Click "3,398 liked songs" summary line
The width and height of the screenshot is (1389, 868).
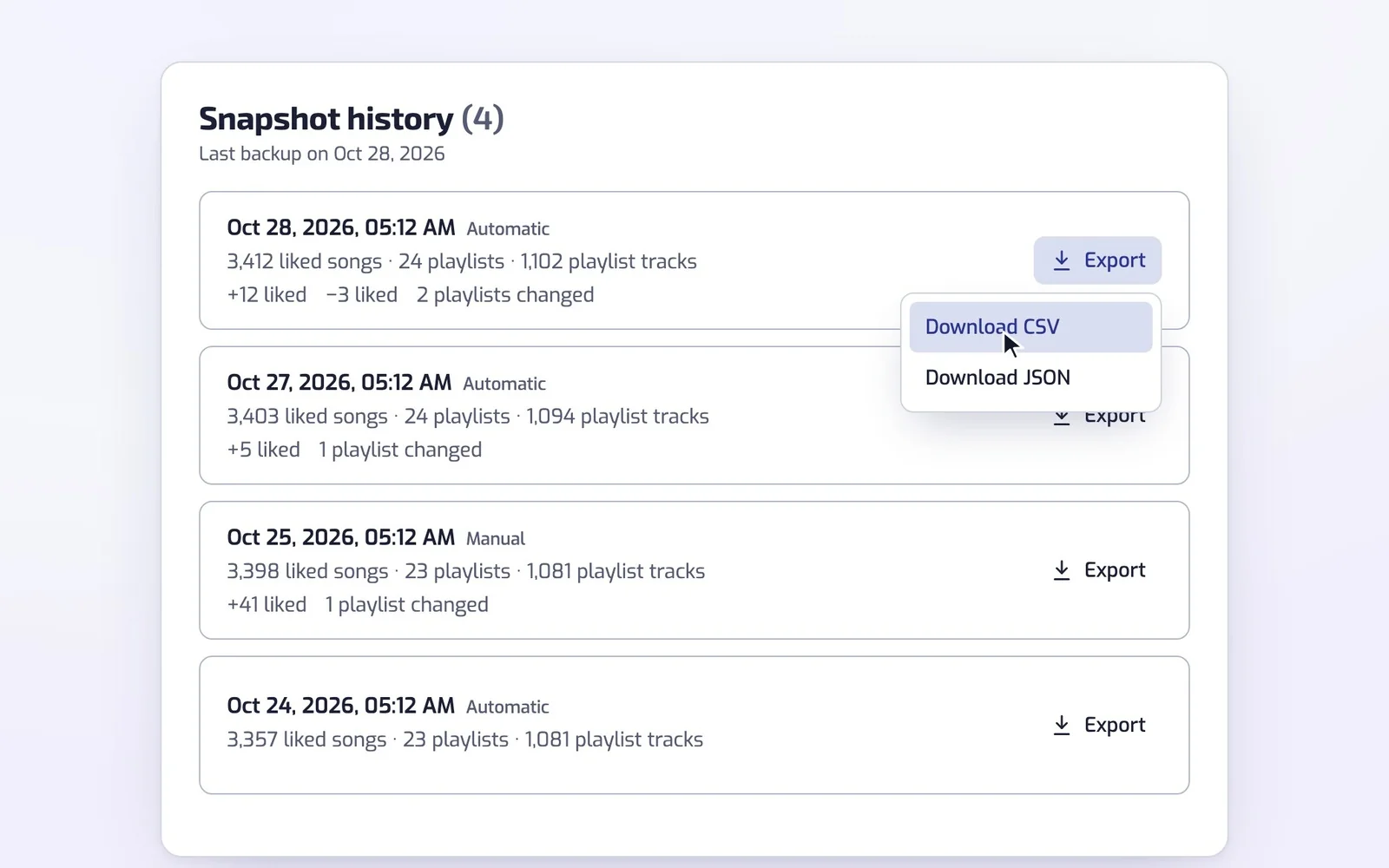point(466,571)
